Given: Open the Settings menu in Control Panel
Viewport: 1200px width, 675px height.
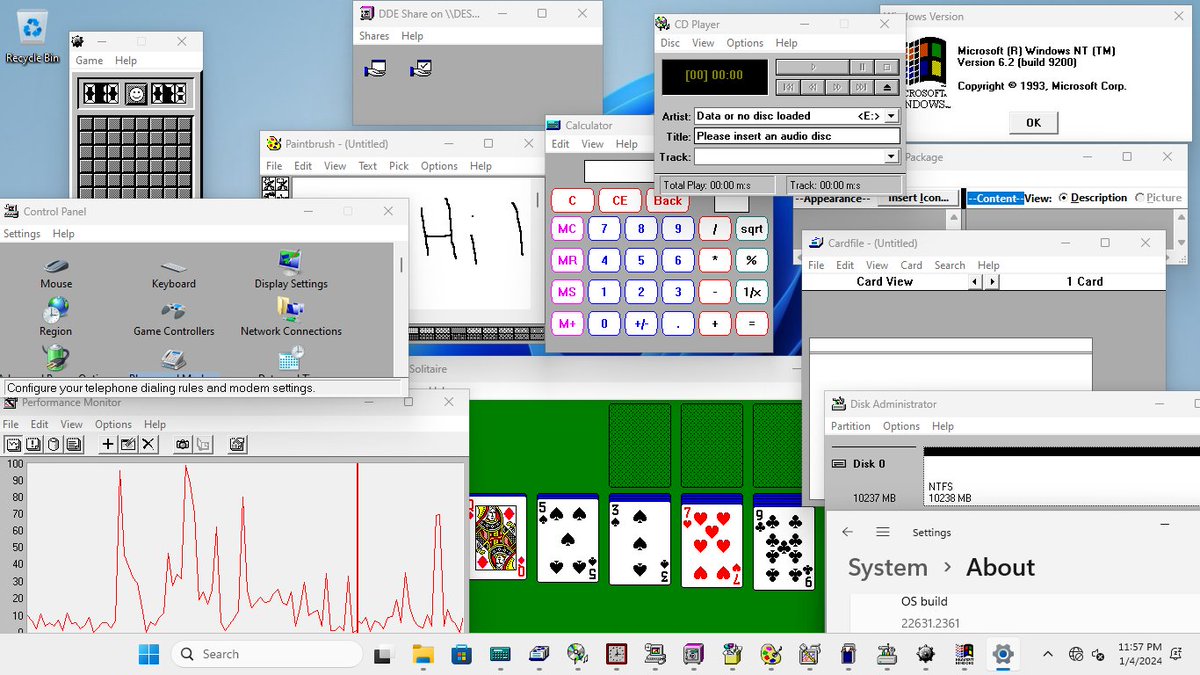Looking at the screenshot, I should coord(22,234).
